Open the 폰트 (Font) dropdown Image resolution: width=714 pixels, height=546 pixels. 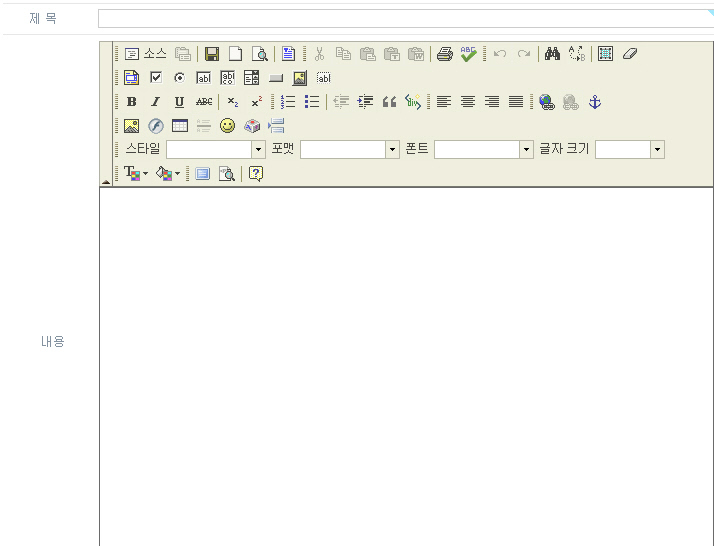click(526, 149)
